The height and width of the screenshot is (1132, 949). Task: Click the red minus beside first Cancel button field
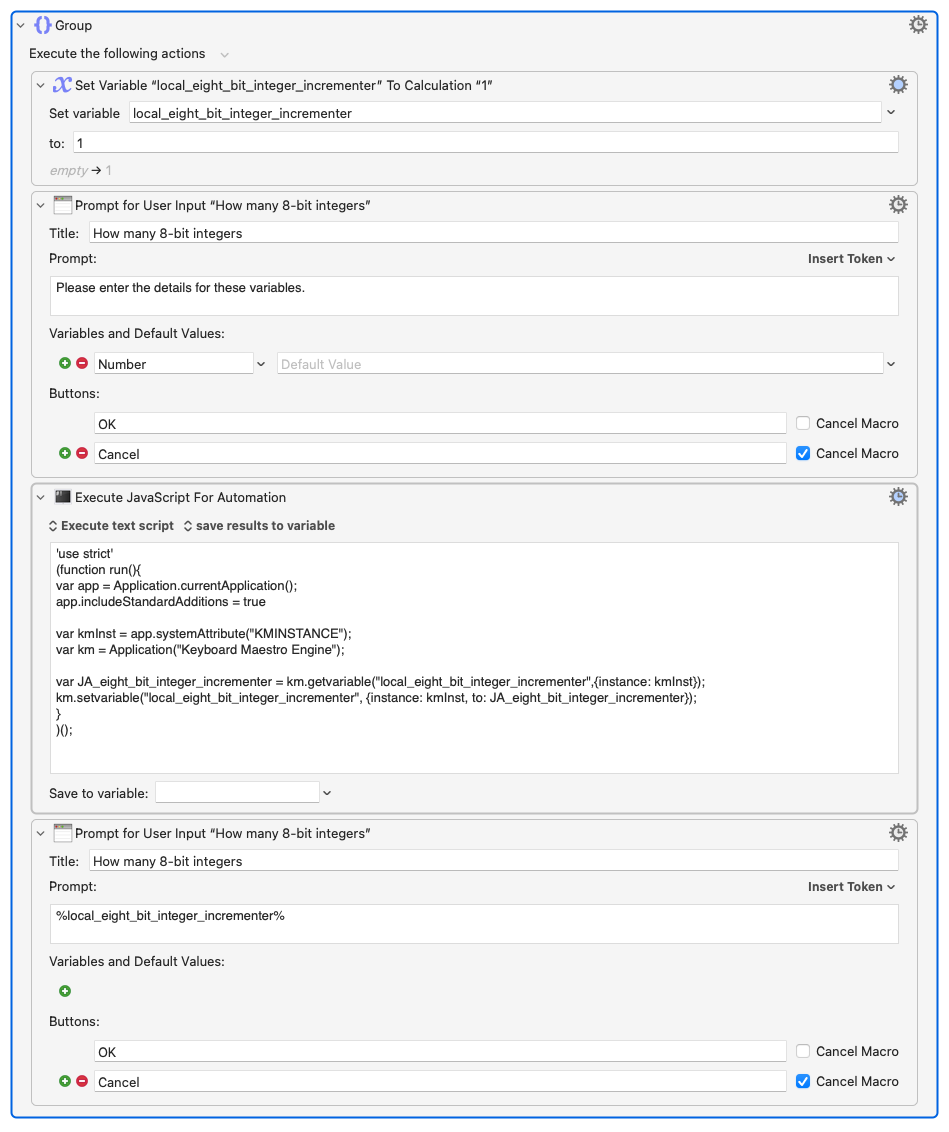[82, 453]
